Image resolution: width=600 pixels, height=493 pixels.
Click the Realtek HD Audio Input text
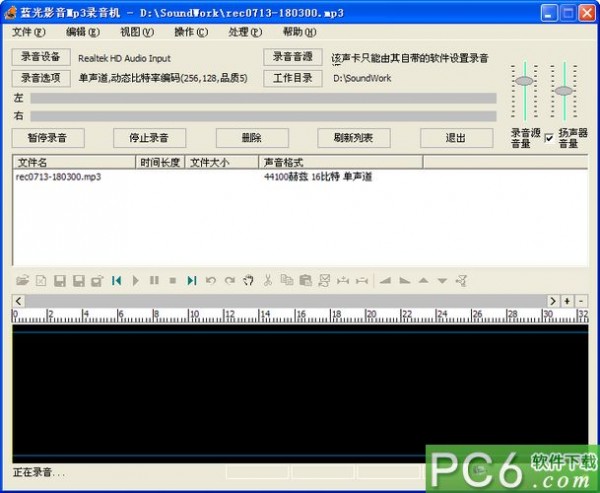tap(124, 59)
